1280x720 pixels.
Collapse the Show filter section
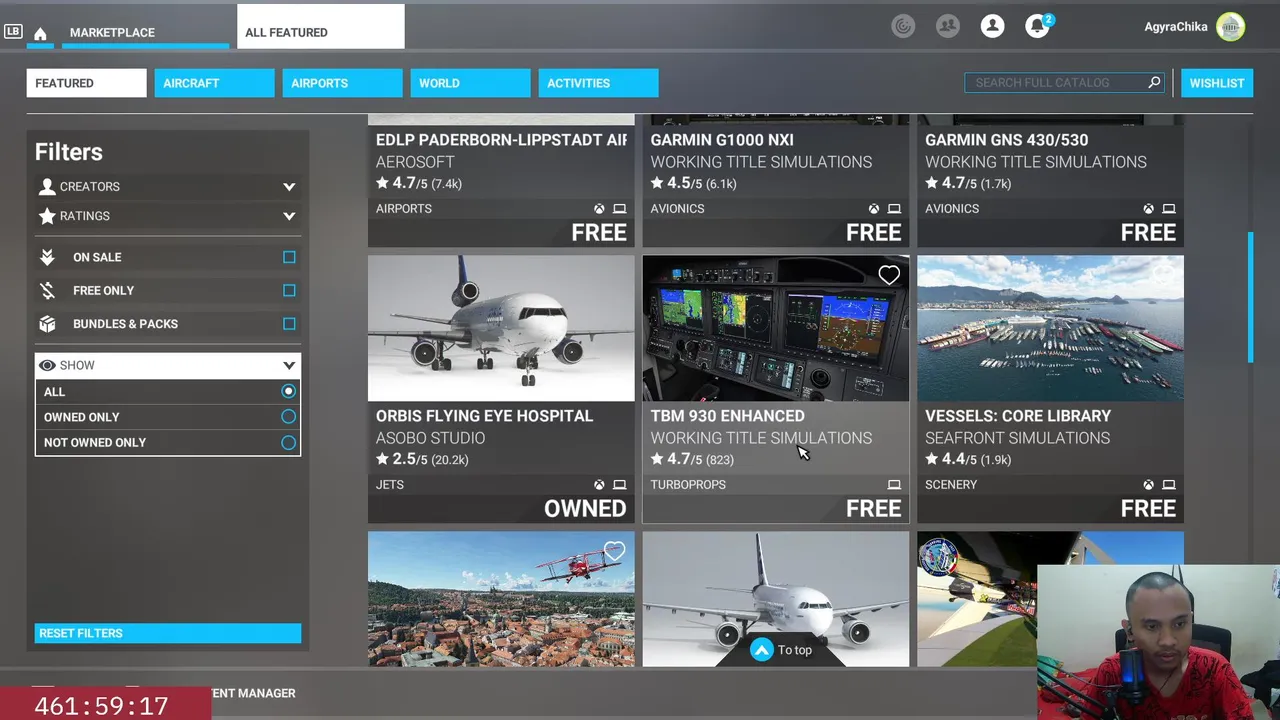[289, 366]
